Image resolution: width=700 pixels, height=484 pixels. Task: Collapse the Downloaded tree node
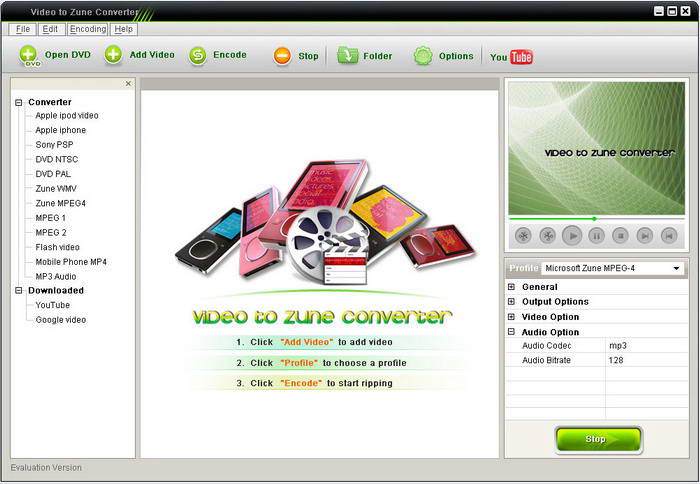click(18, 291)
